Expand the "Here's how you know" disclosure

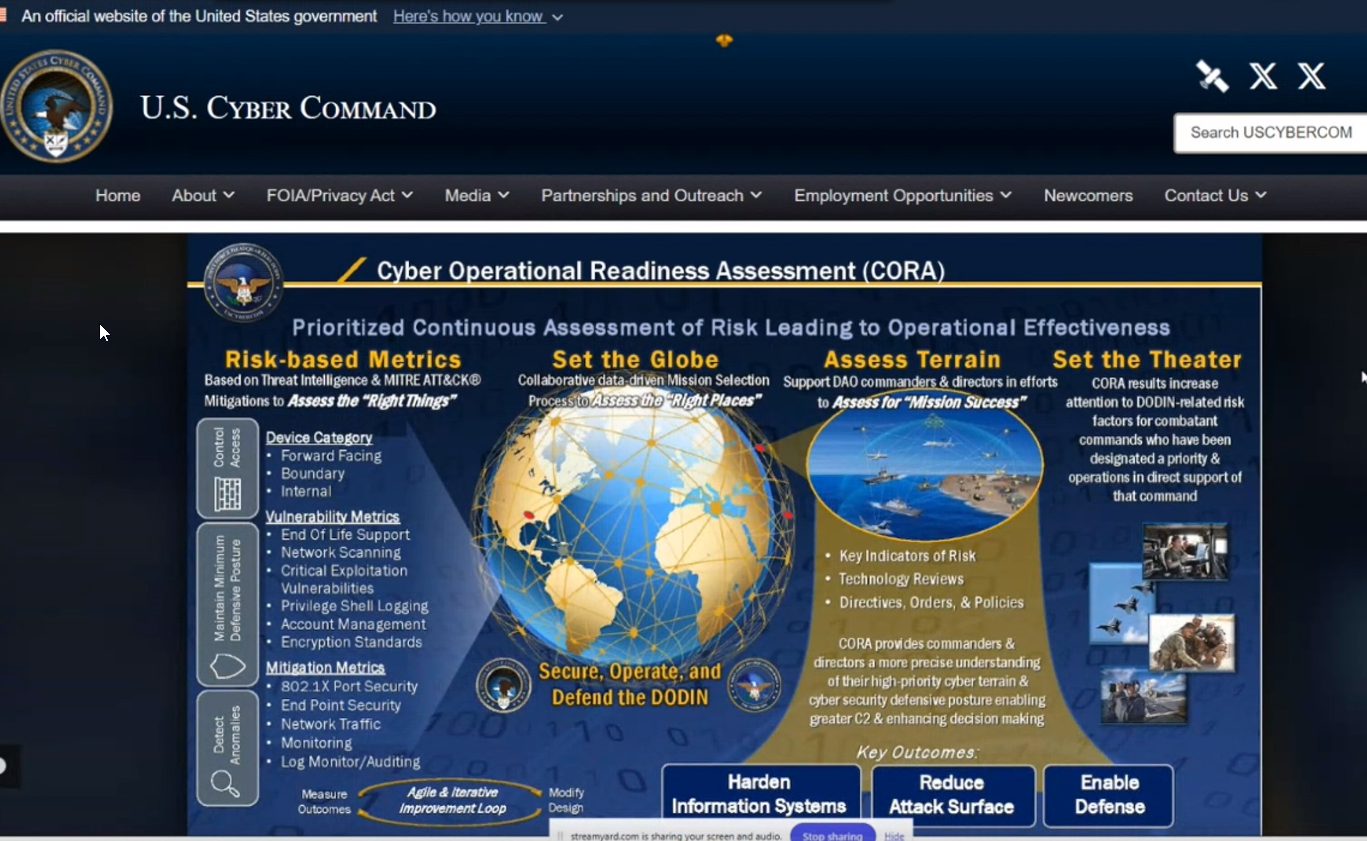pos(477,17)
